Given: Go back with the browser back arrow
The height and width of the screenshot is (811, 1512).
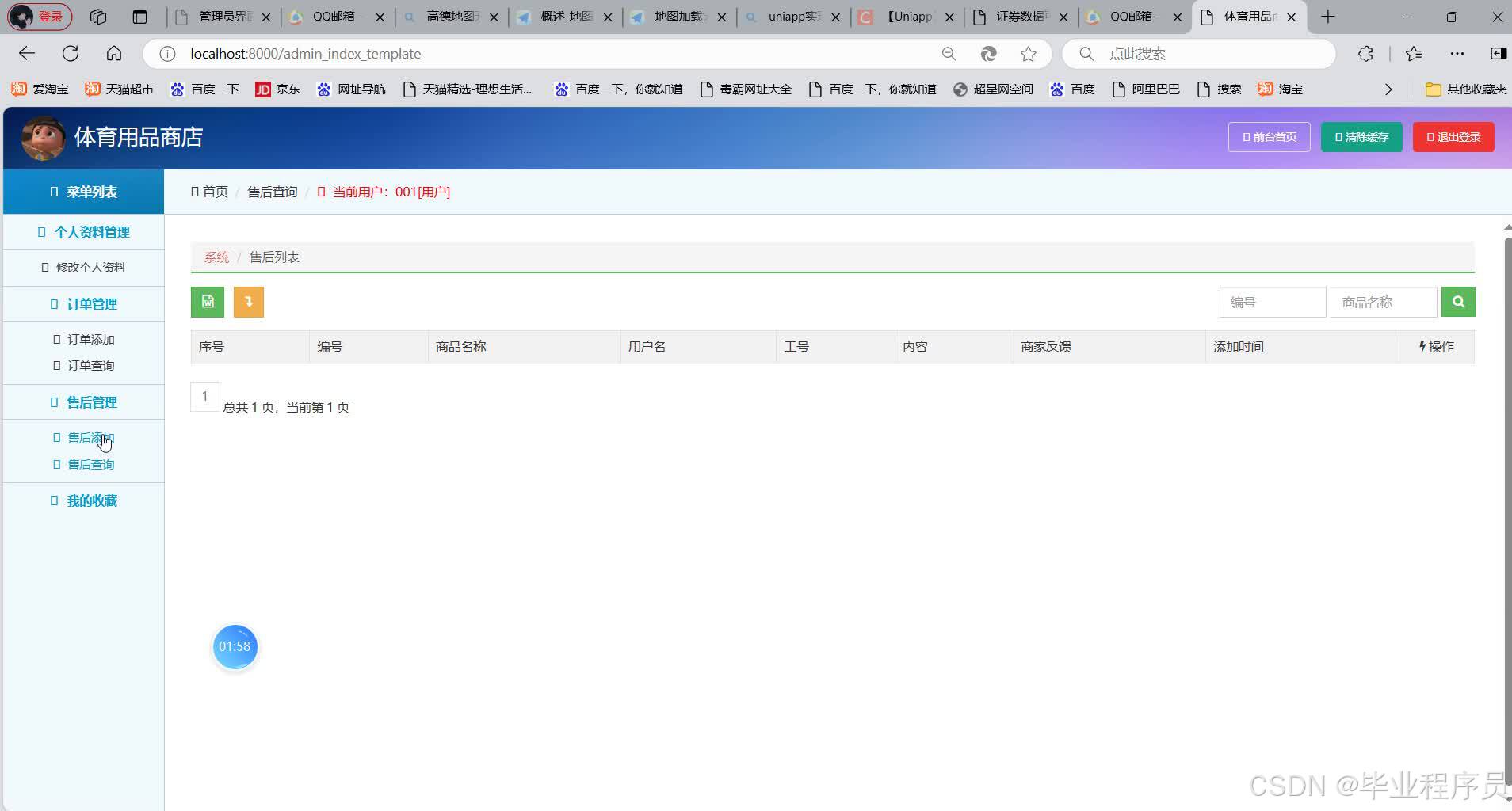Looking at the screenshot, I should pyautogui.click(x=27, y=53).
